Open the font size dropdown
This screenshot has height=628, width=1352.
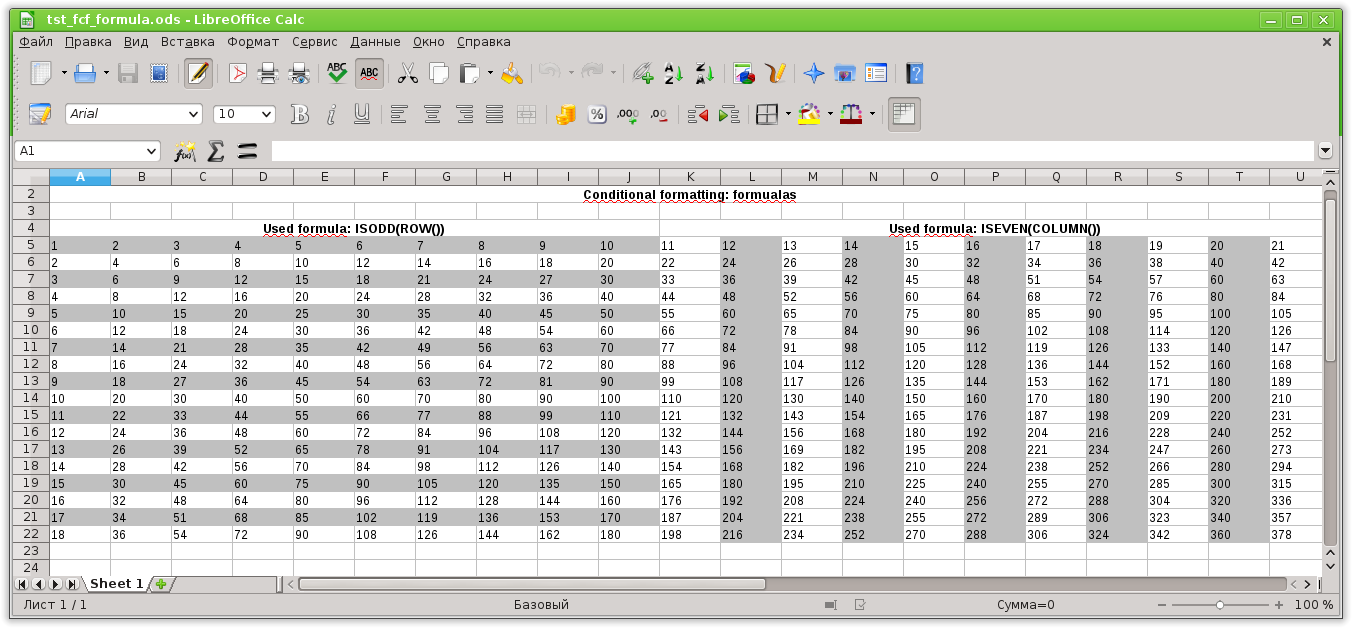tap(265, 114)
